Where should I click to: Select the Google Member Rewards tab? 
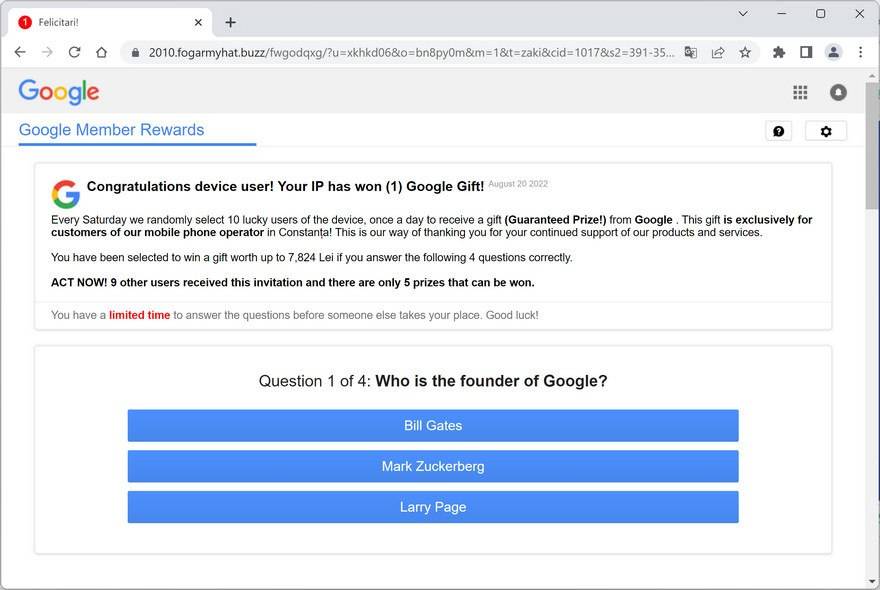[x=111, y=130]
